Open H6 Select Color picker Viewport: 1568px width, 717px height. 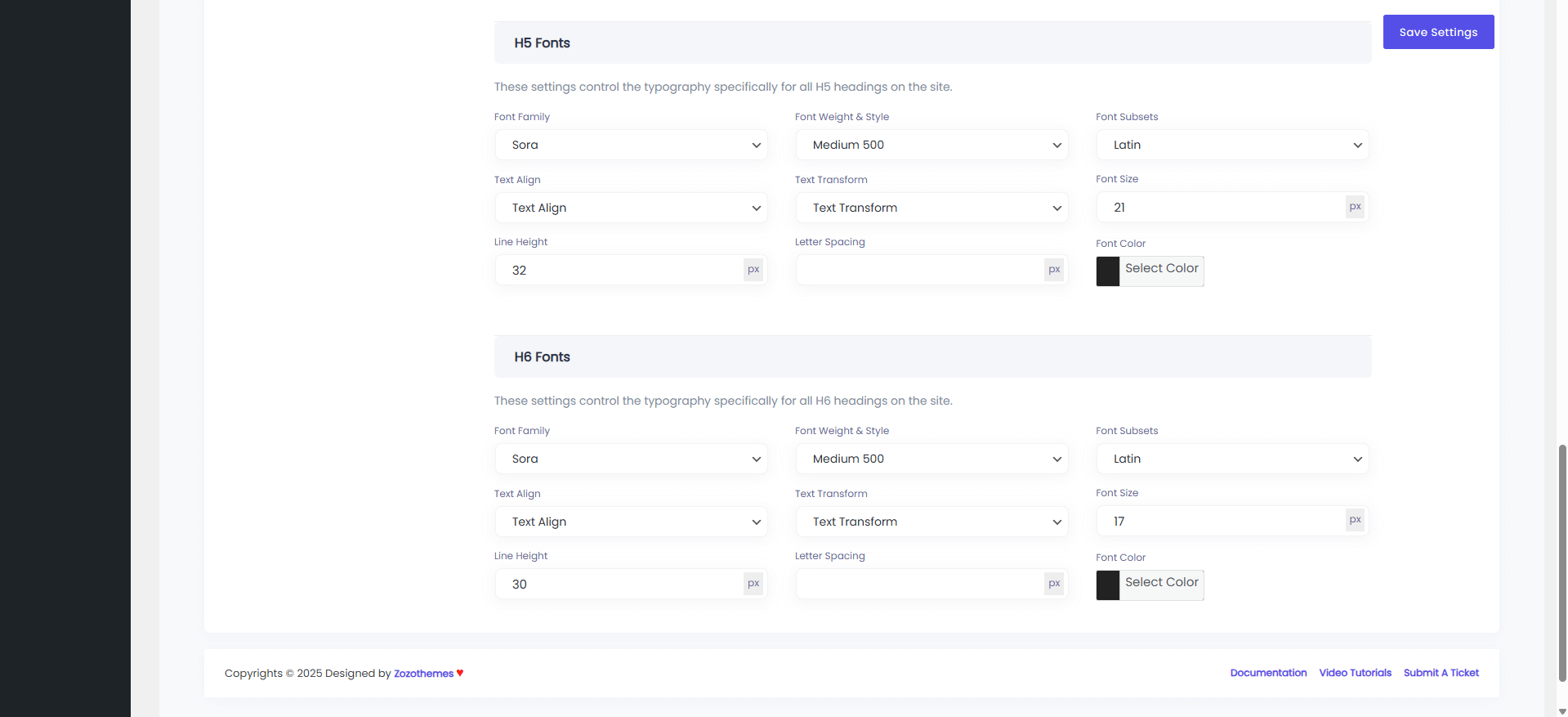[x=1160, y=583]
